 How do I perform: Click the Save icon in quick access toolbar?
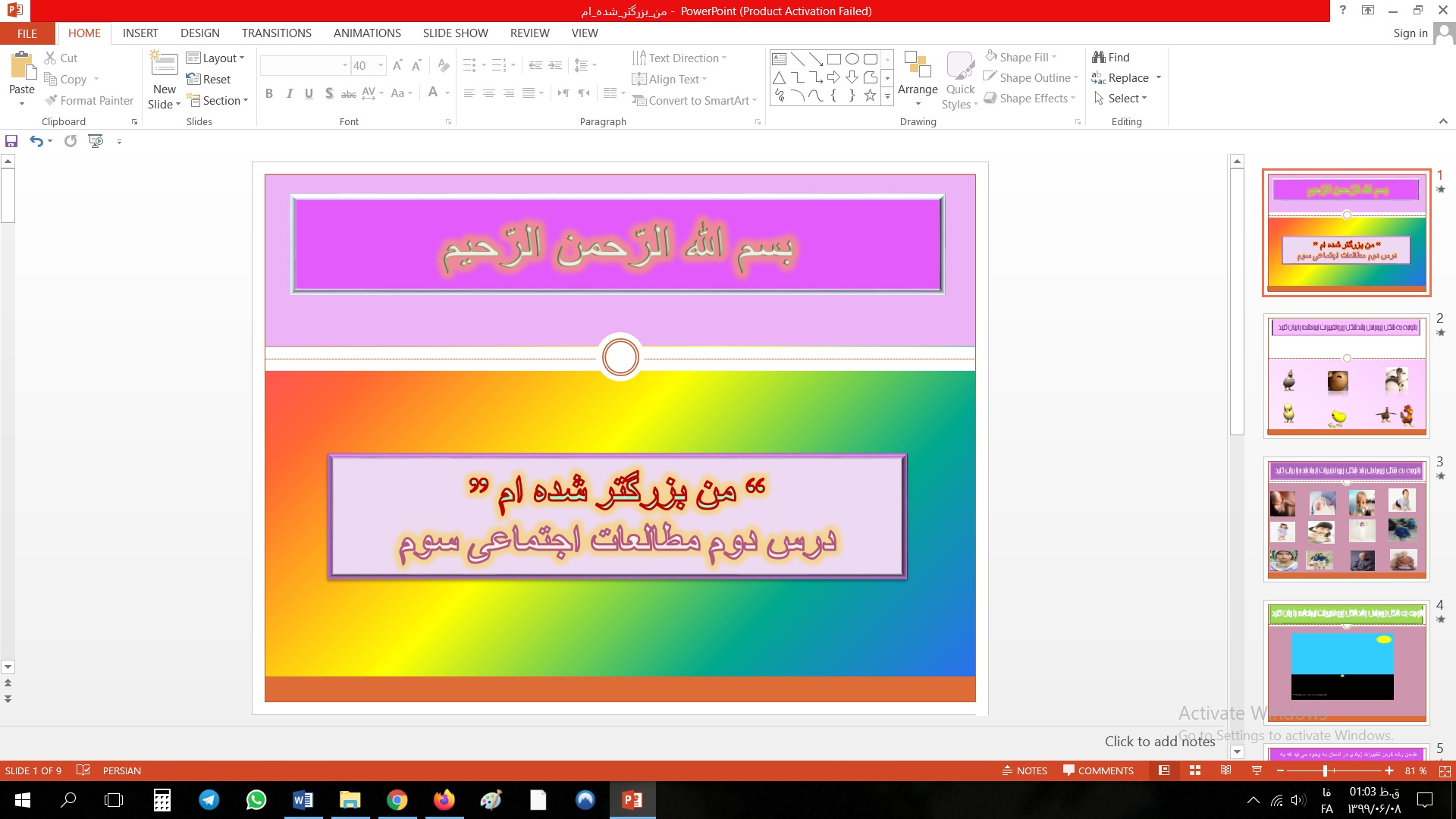coord(11,141)
